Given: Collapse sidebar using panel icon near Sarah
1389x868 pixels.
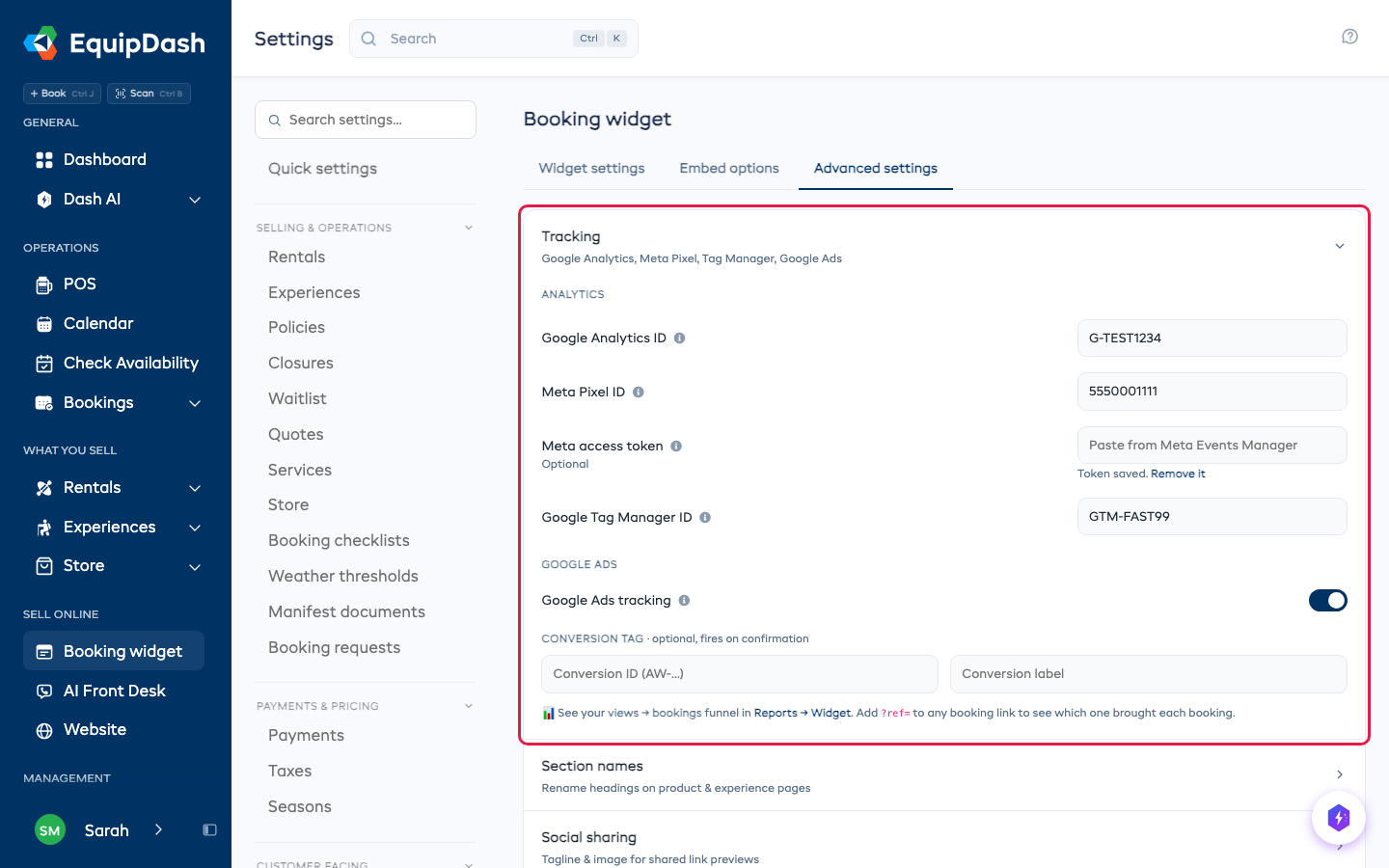Looking at the screenshot, I should (209, 830).
